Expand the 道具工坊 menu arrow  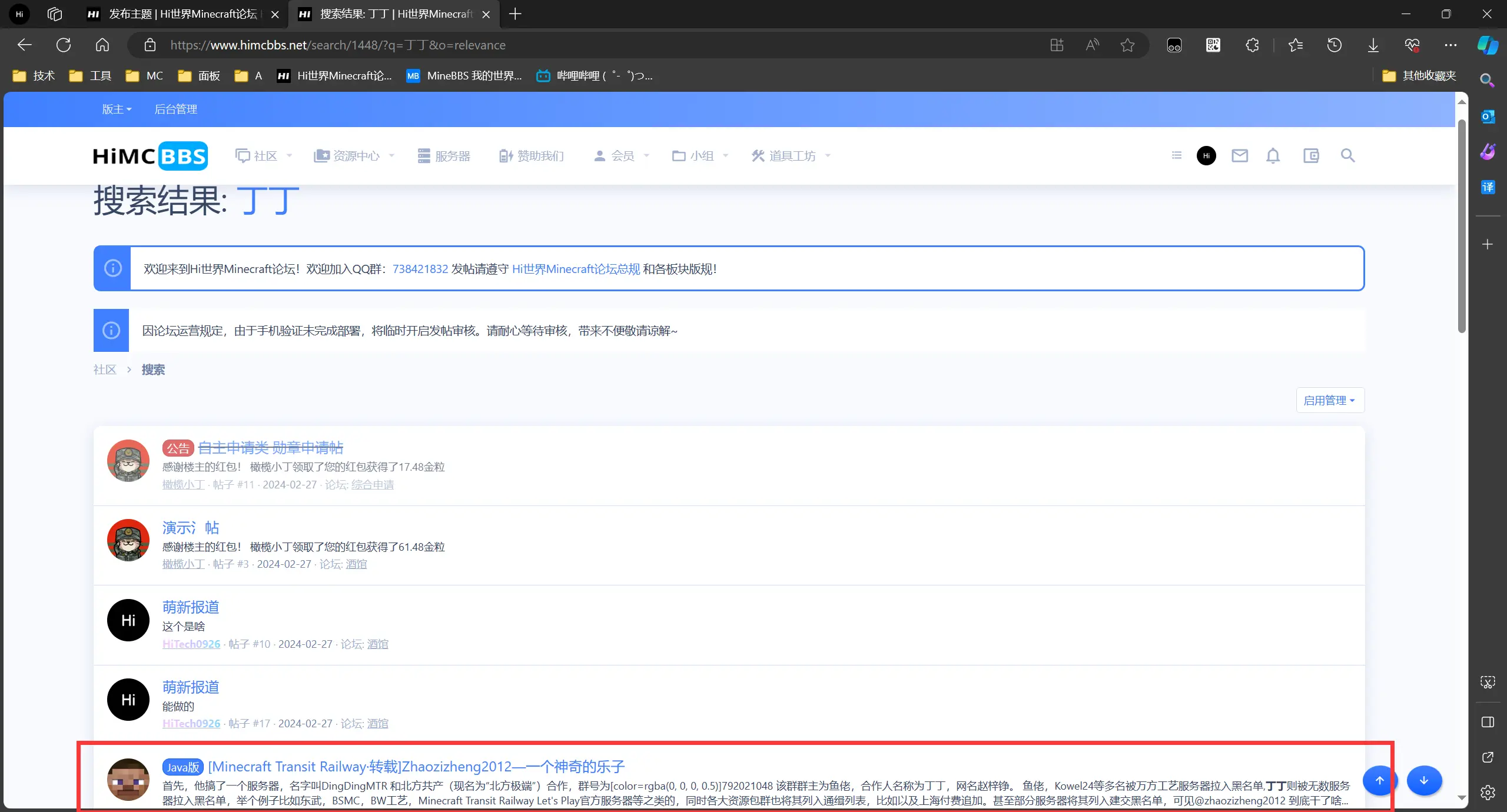[x=828, y=156]
